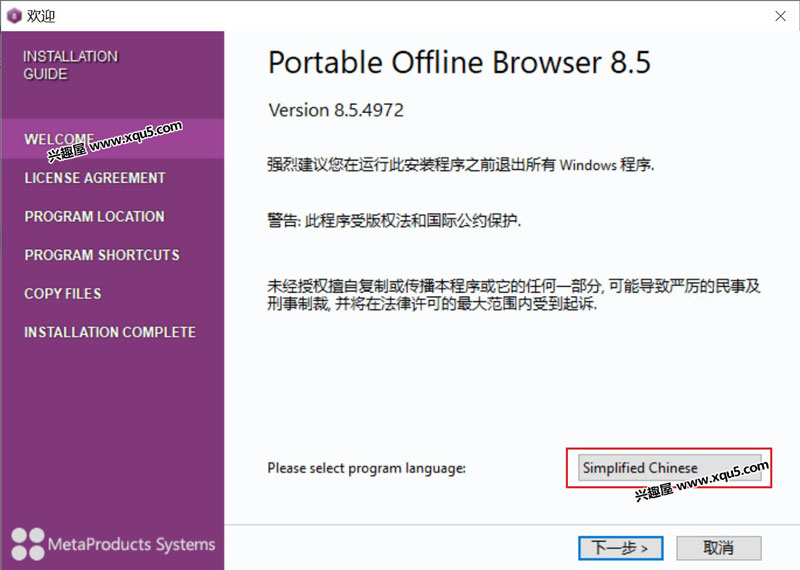Click the 欢迎 window title text
Viewport: 800px width, 570px height.
pos(41,16)
